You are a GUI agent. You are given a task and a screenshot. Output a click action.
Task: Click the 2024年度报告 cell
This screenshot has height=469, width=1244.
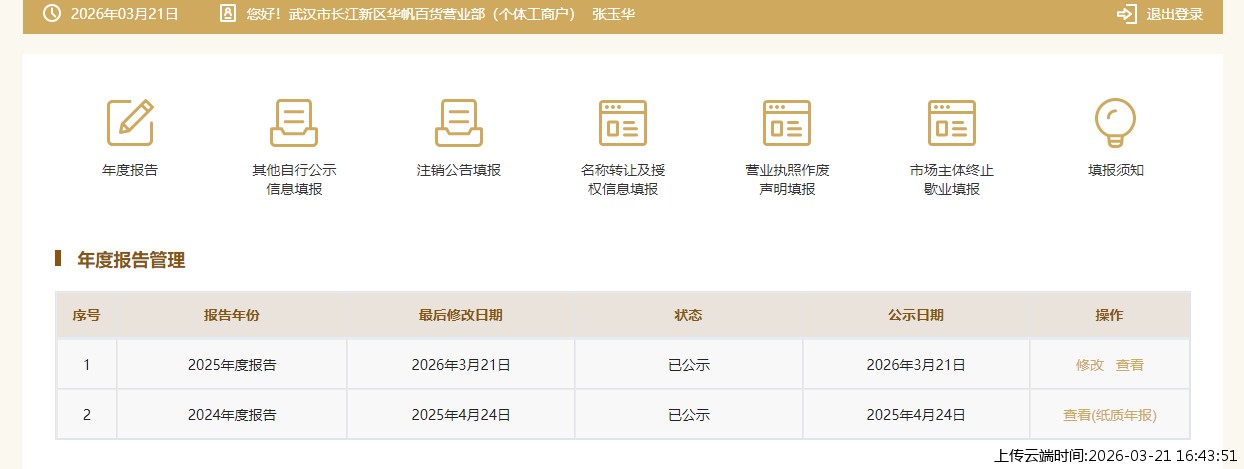click(232, 415)
